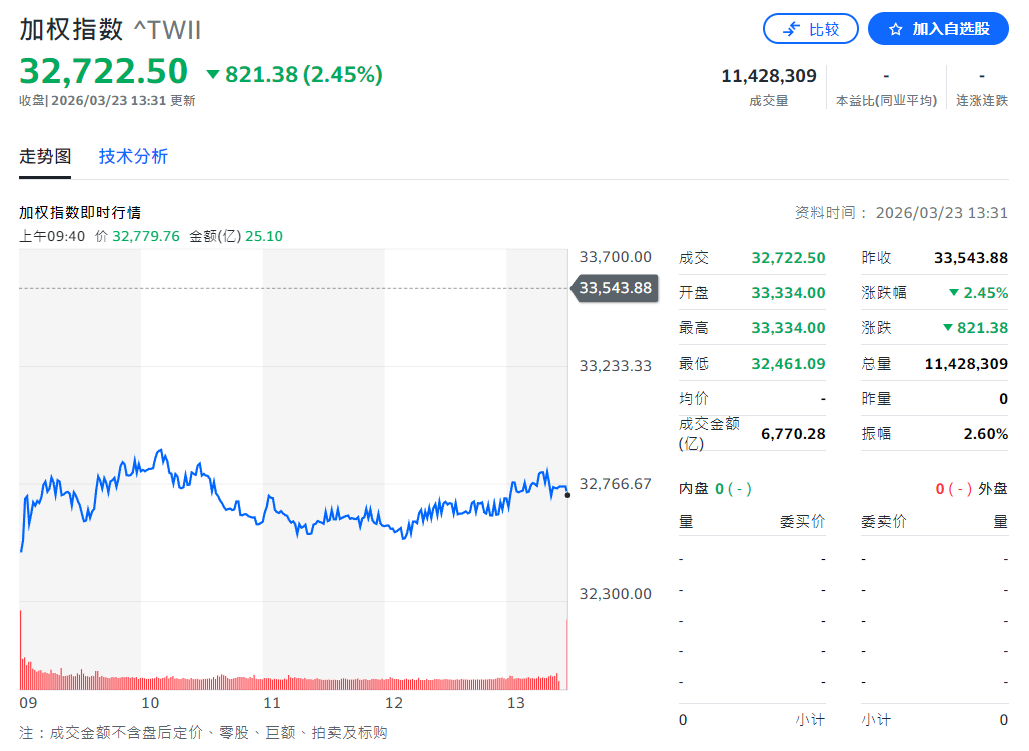Switch to the 技术分析 tab
1029x751 pixels.
tap(133, 156)
